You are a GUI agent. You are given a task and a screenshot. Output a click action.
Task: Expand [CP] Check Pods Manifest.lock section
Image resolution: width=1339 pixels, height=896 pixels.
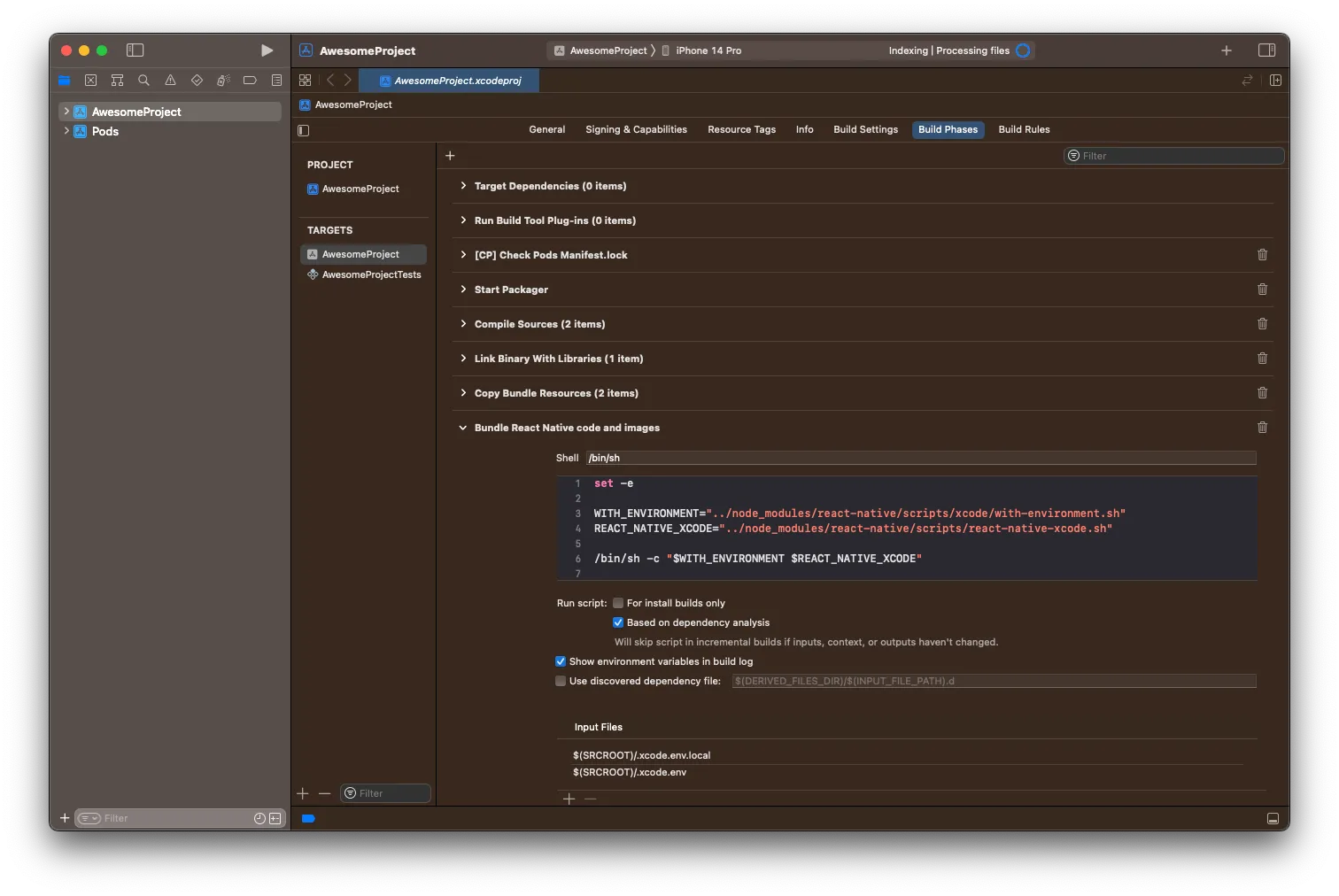pos(463,255)
